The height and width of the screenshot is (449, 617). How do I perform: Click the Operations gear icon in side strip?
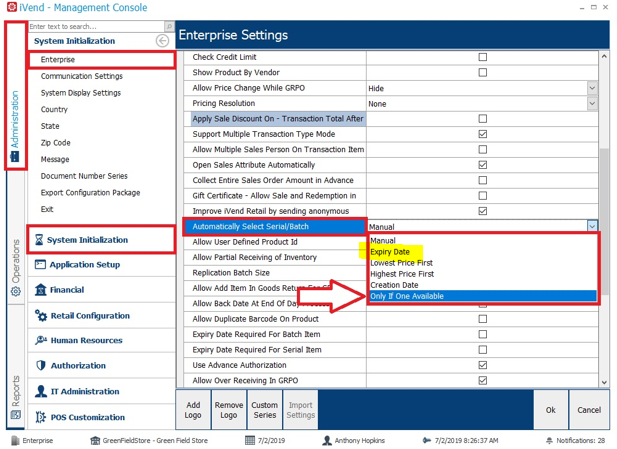(16, 292)
